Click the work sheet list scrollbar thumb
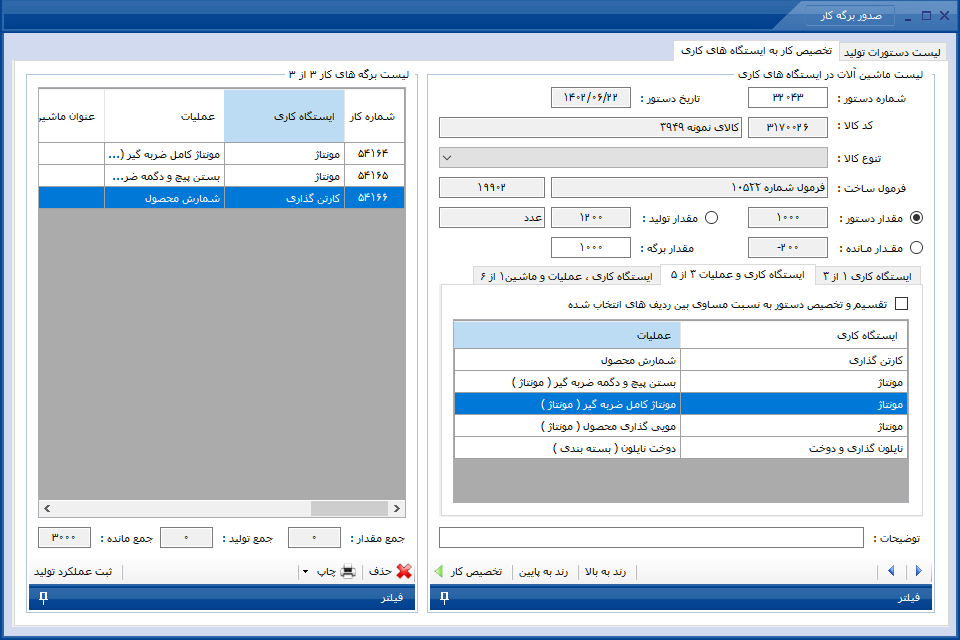Screen dimensions: 960x640 (x=349, y=508)
